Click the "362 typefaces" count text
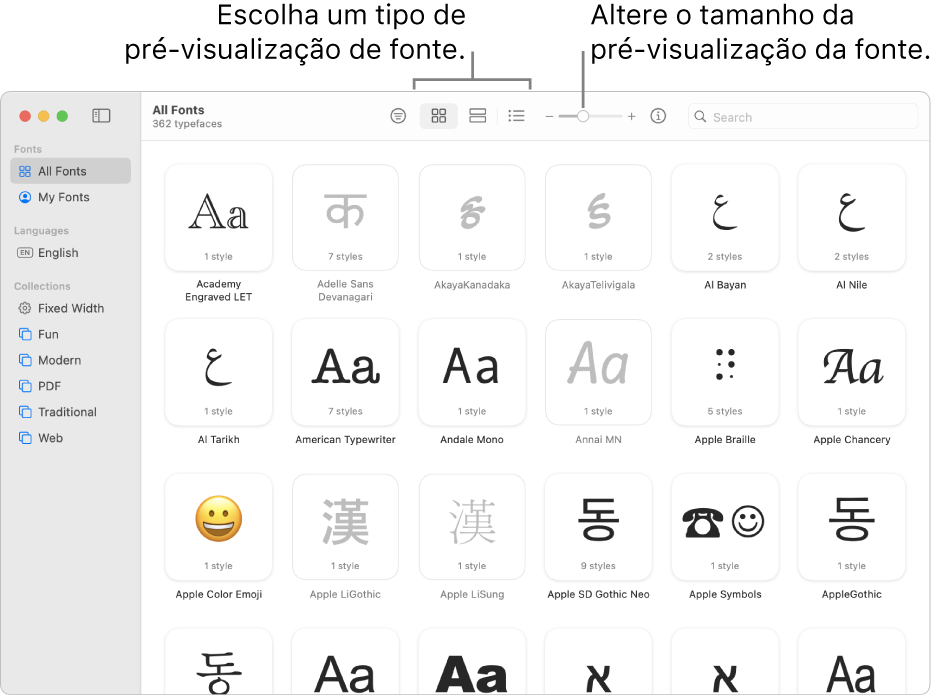Screen dimensions: 934x697 click(x=187, y=124)
